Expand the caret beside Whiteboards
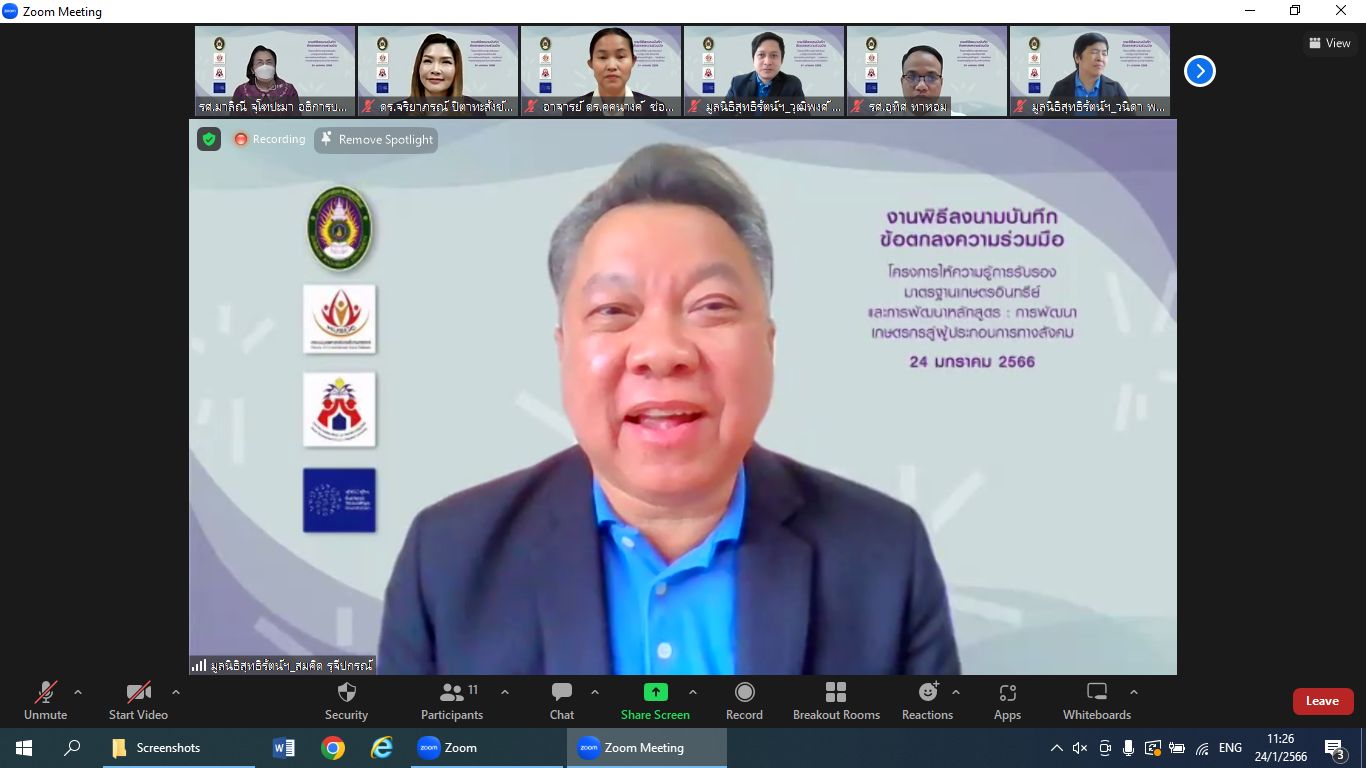1366x768 pixels. (1134, 692)
